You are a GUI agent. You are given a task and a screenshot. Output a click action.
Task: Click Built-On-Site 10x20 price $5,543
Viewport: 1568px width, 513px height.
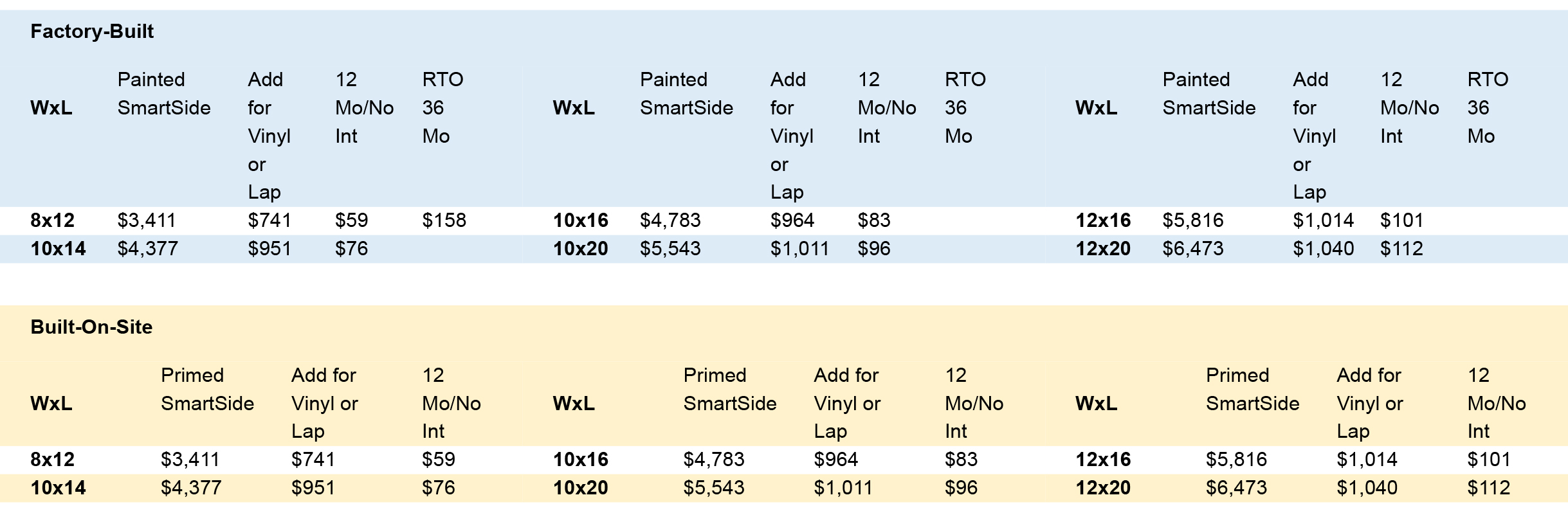click(714, 488)
